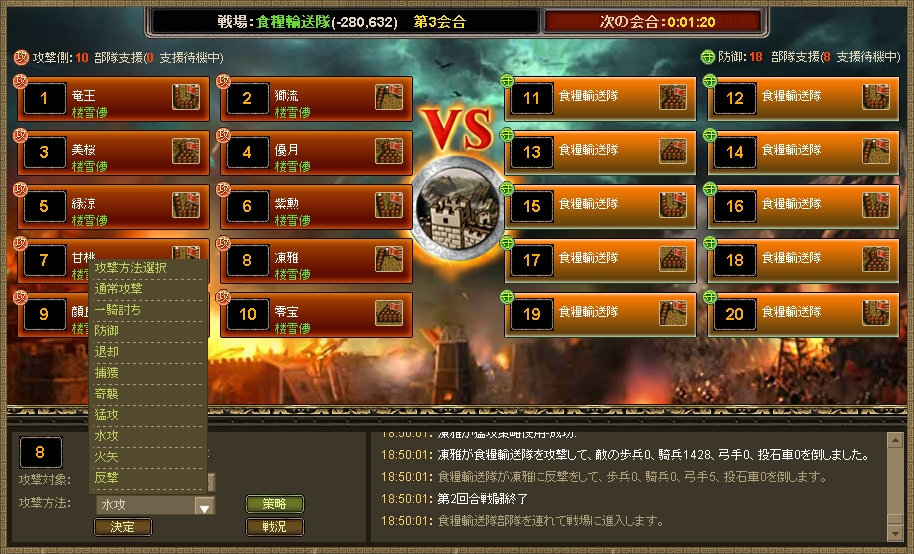Open the 攻撃方法 dropdown arrow
This screenshot has height=554, width=914.
coord(204,506)
